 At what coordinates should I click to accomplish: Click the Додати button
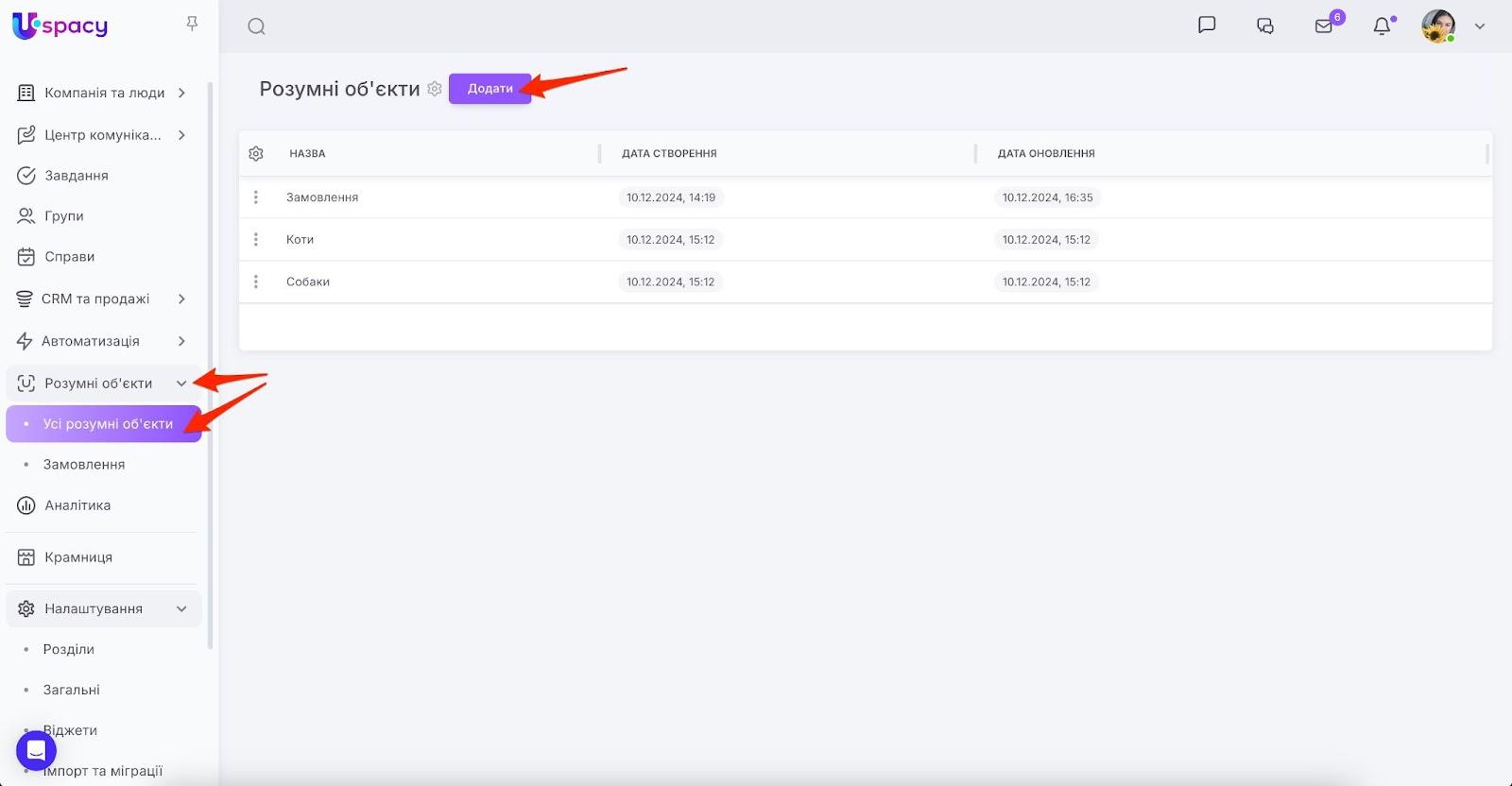click(x=490, y=89)
